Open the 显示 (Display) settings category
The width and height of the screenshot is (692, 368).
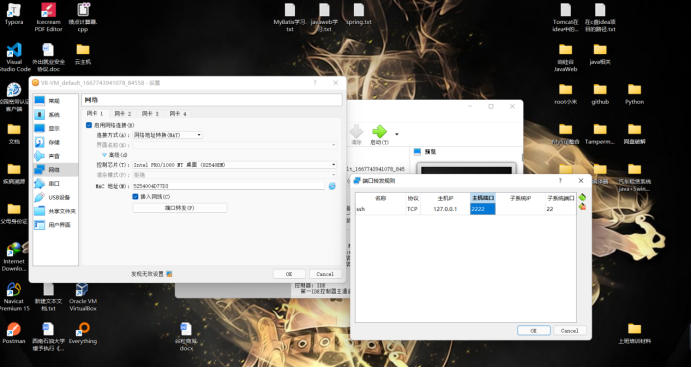point(54,128)
